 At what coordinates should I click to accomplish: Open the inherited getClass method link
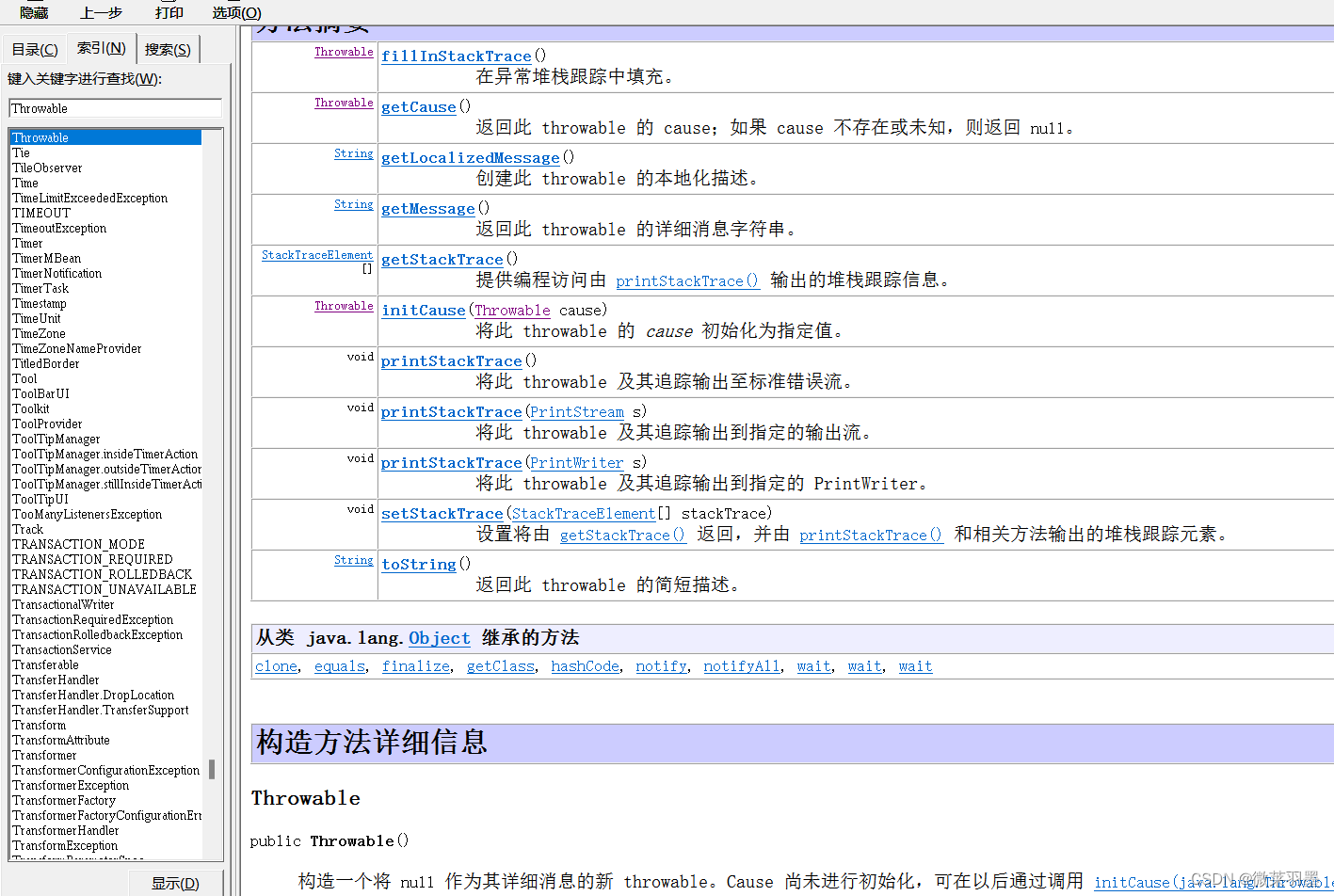500,666
